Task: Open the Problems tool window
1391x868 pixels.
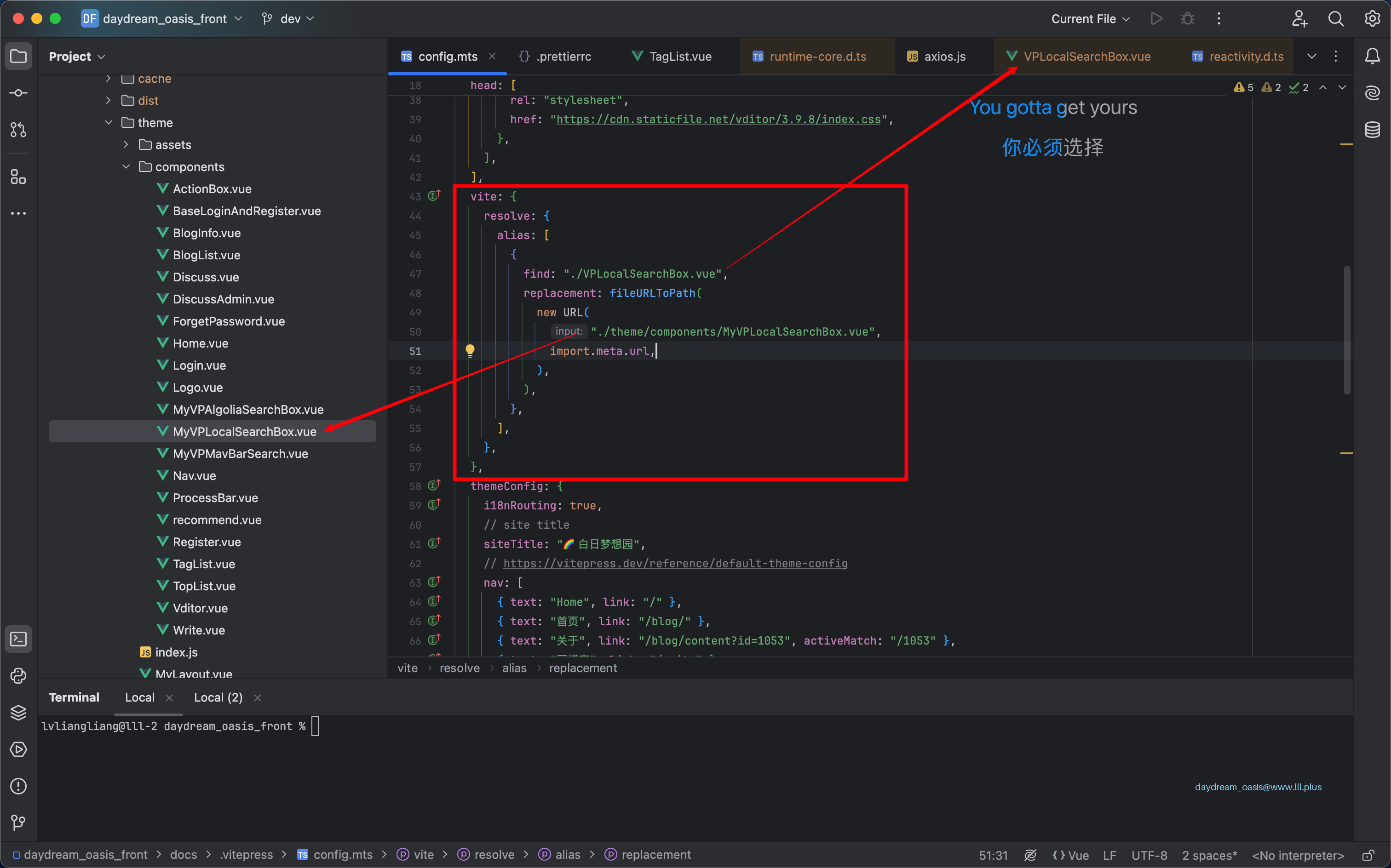Action: tap(18, 786)
